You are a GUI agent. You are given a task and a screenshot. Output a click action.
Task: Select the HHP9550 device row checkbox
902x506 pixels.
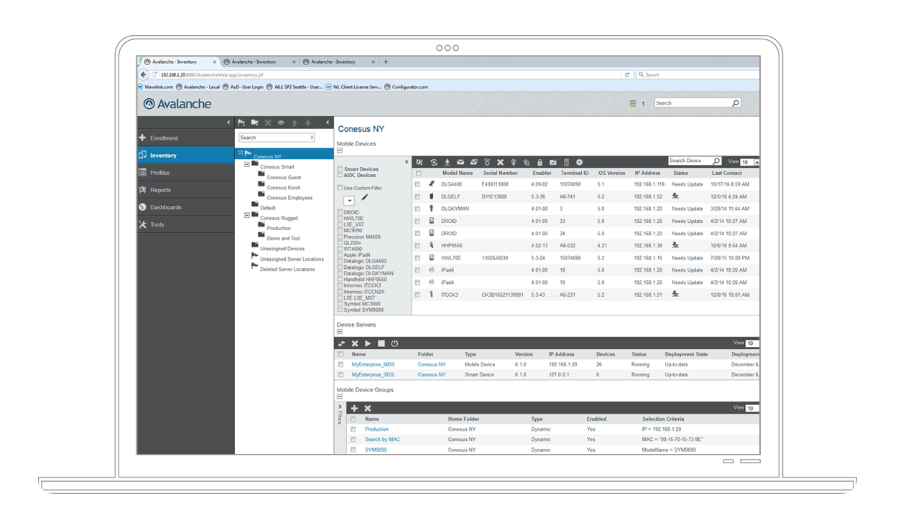tap(418, 246)
